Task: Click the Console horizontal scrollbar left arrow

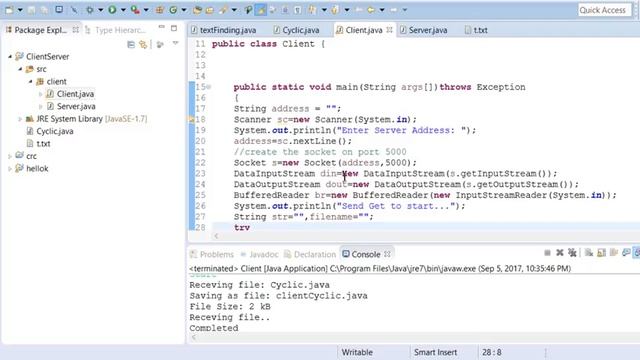Action: [194, 338]
